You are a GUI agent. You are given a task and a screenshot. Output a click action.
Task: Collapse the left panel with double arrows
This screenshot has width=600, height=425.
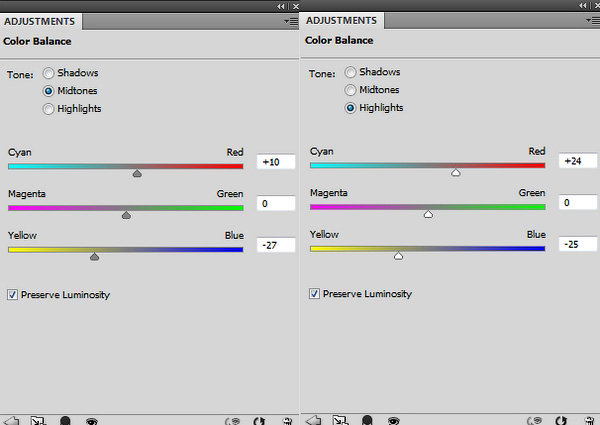coord(281,6)
